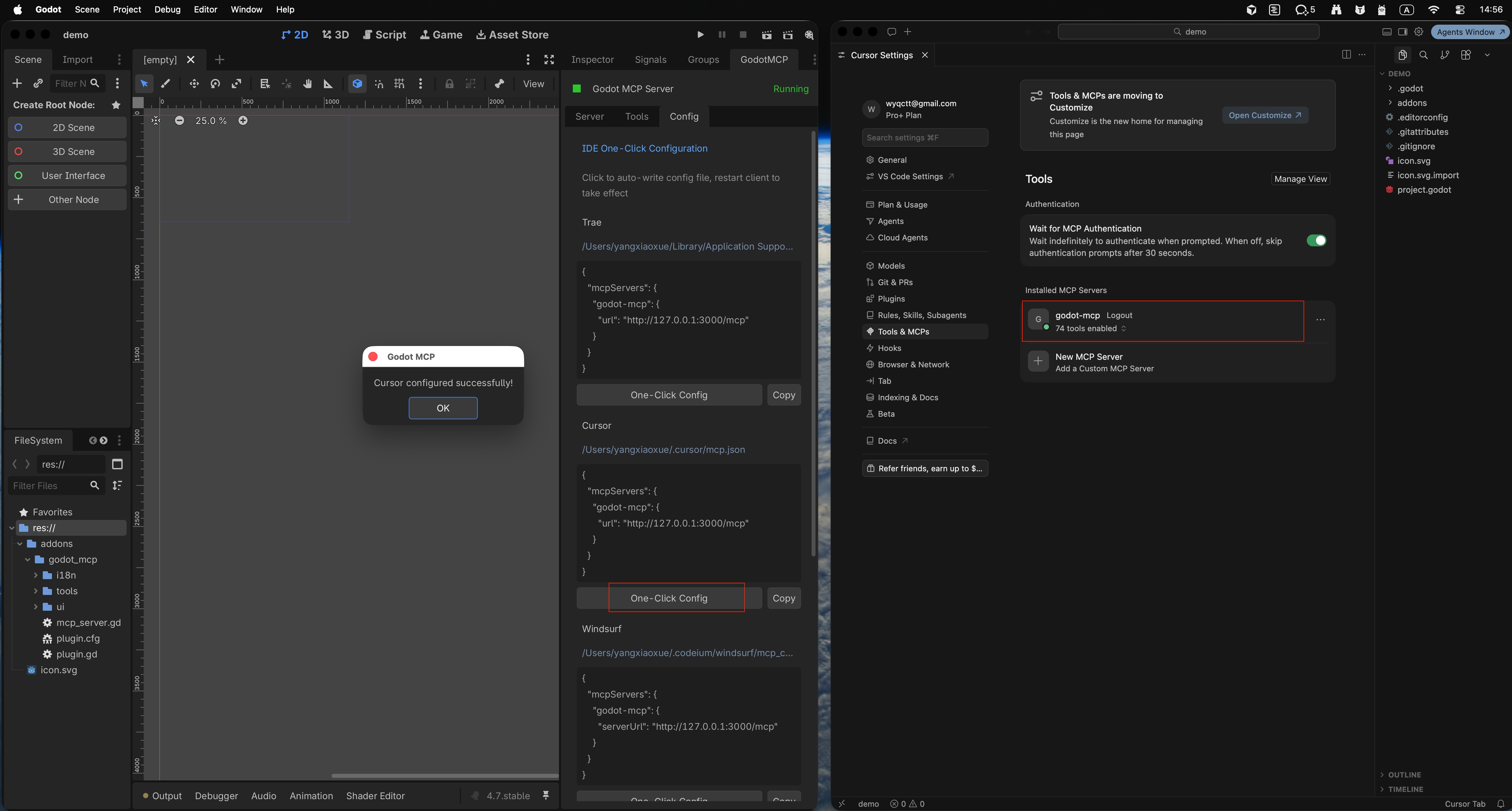Expand the i18n folder
This screenshot has height=811, width=1512.
[36, 576]
